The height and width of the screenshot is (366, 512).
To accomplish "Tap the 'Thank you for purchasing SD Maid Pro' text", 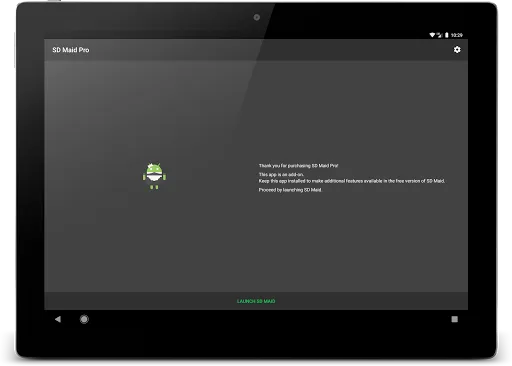I will 298,166.
